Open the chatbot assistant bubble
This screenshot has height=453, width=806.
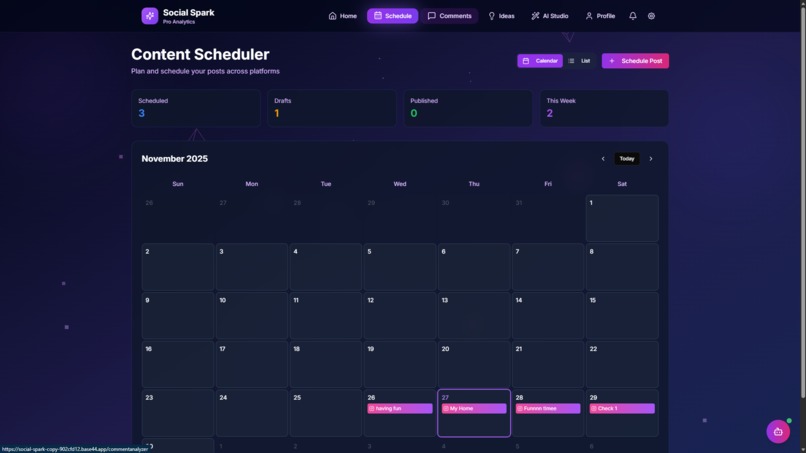point(778,431)
